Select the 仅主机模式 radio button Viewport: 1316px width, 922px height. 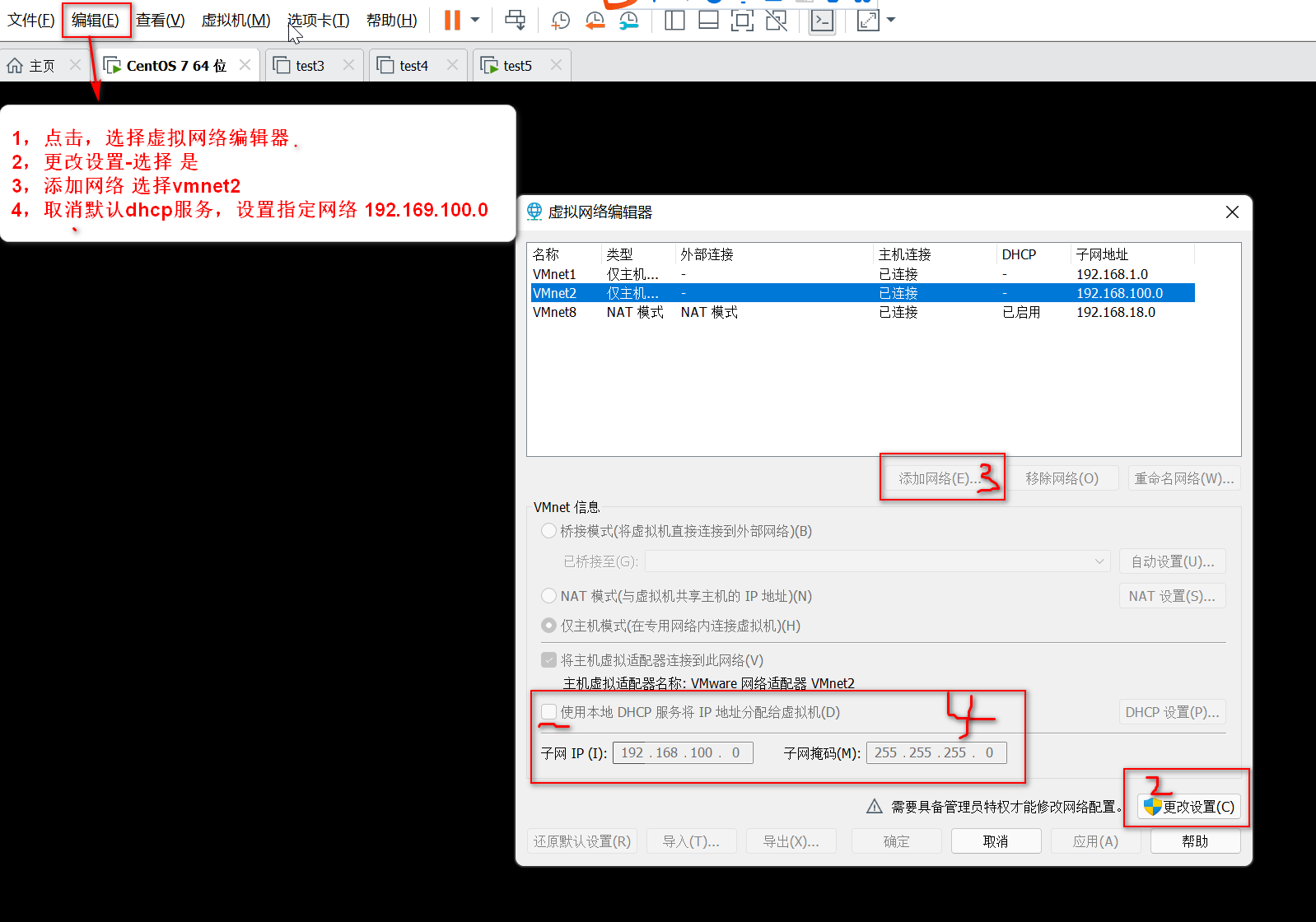[x=548, y=626]
